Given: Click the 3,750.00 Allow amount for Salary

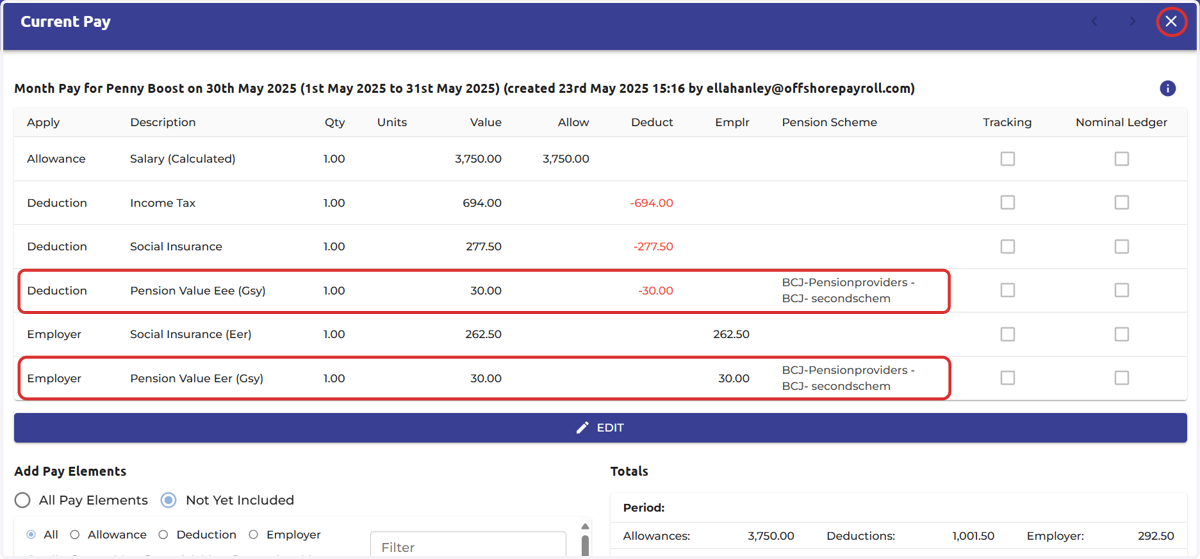Looking at the screenshot, I should 566,159.
